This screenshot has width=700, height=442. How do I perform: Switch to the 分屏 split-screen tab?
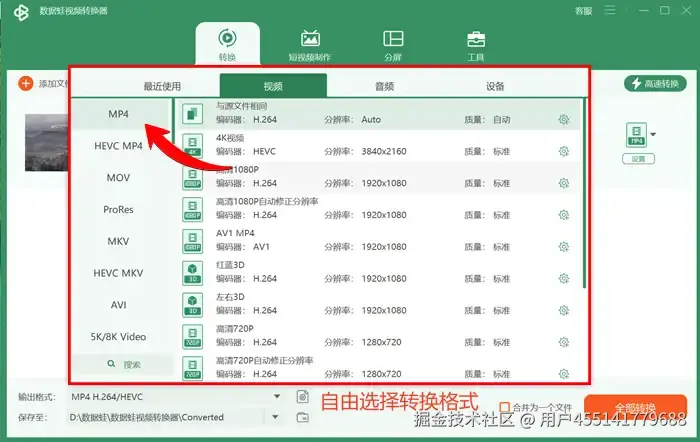[393, 45]
